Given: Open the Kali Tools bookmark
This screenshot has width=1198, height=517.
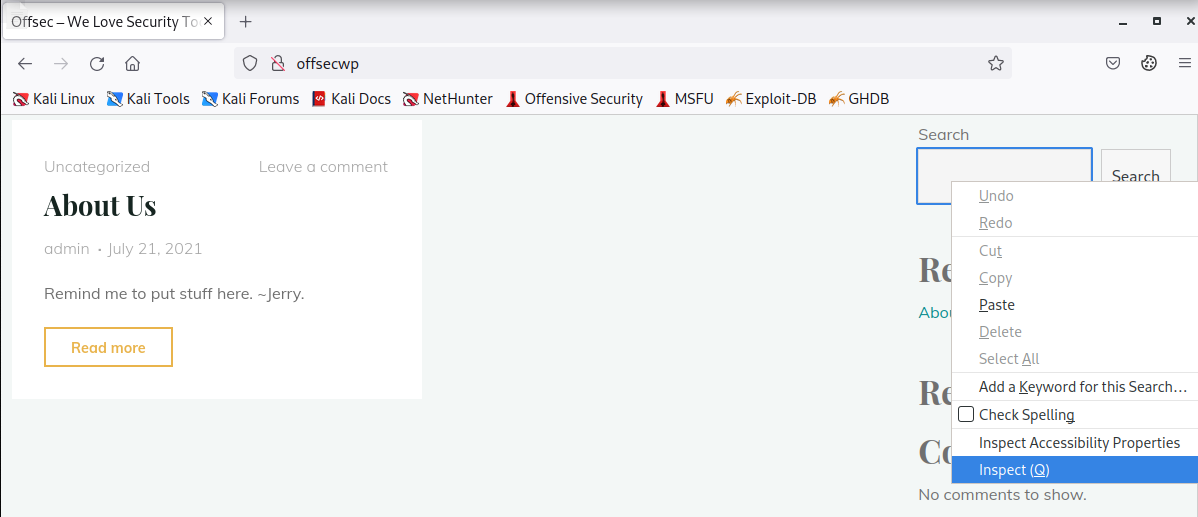Looking at the screenshot, I should tap(148, 99).
